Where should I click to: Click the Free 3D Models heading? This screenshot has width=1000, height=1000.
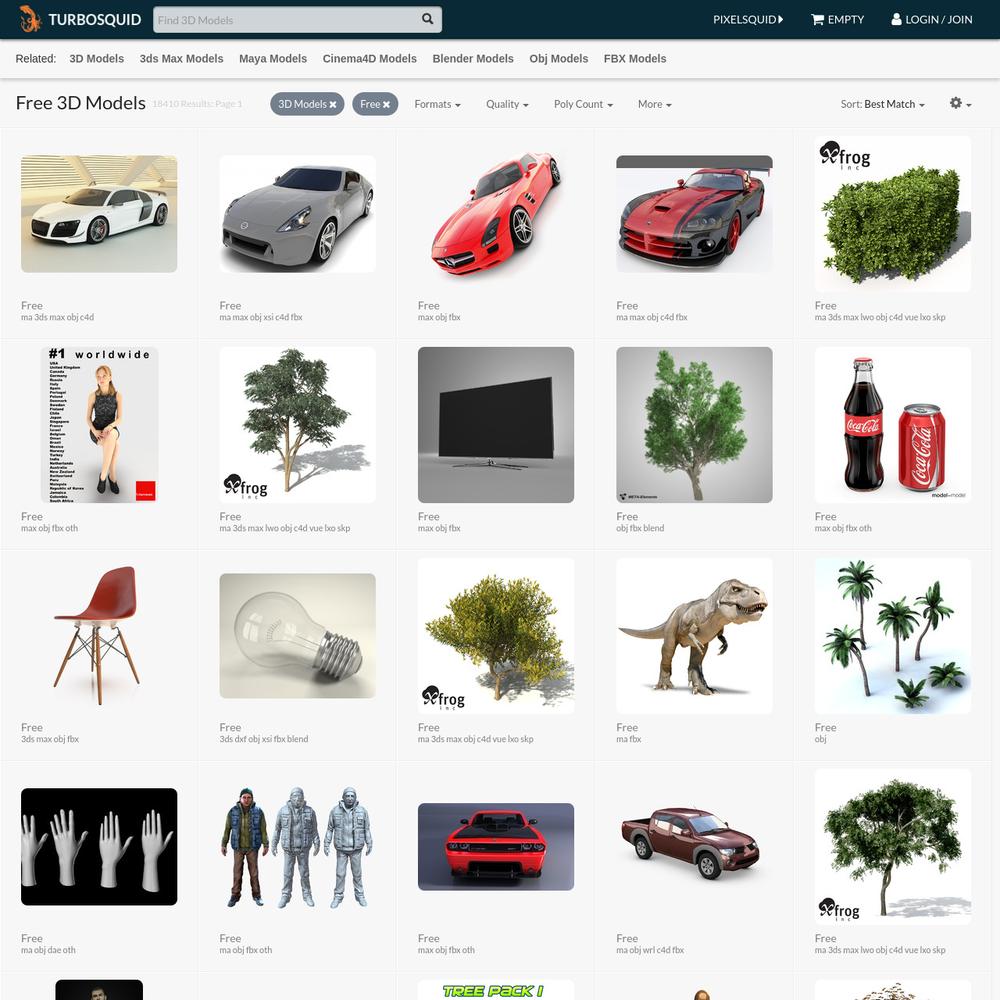(x=80, y=103)
